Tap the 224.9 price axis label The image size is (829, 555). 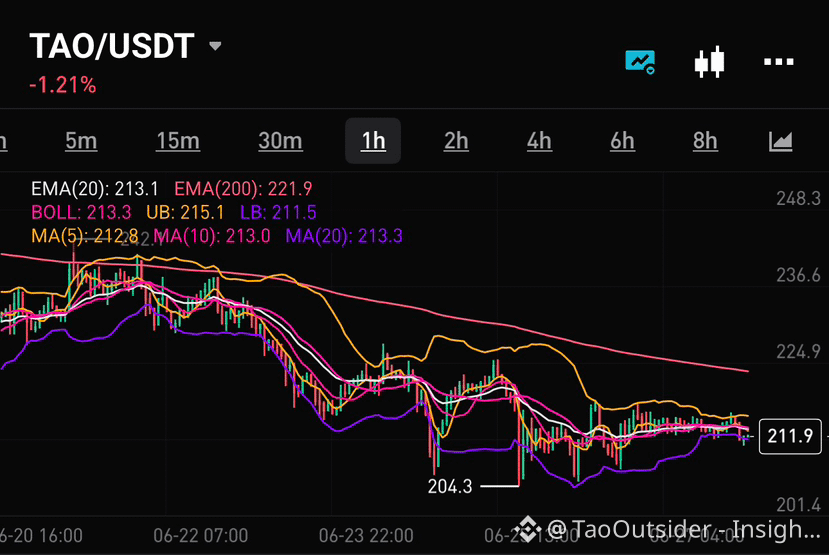(798, 352)
